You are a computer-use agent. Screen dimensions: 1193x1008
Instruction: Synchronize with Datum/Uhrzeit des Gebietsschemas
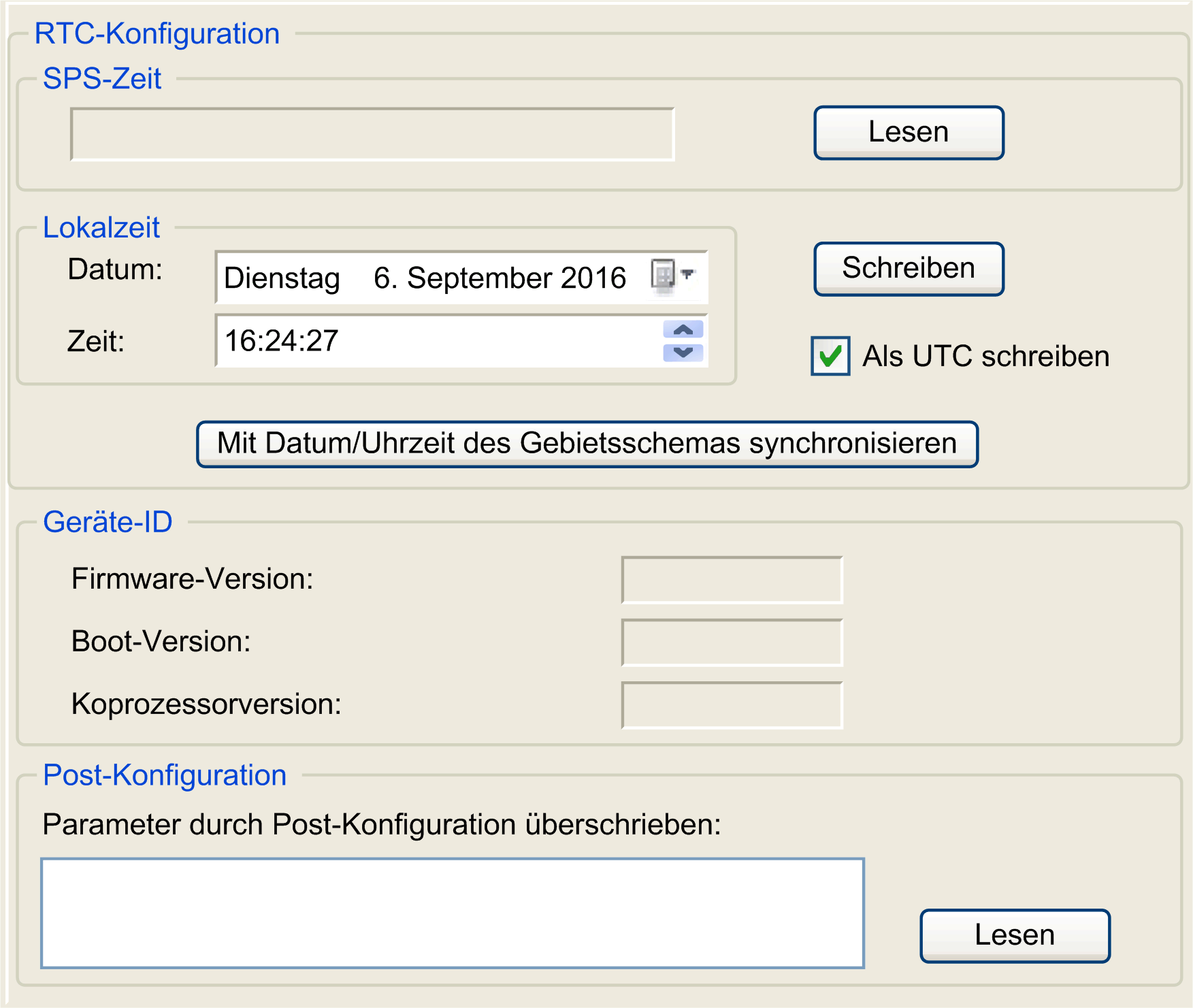[x=587, y=444]
